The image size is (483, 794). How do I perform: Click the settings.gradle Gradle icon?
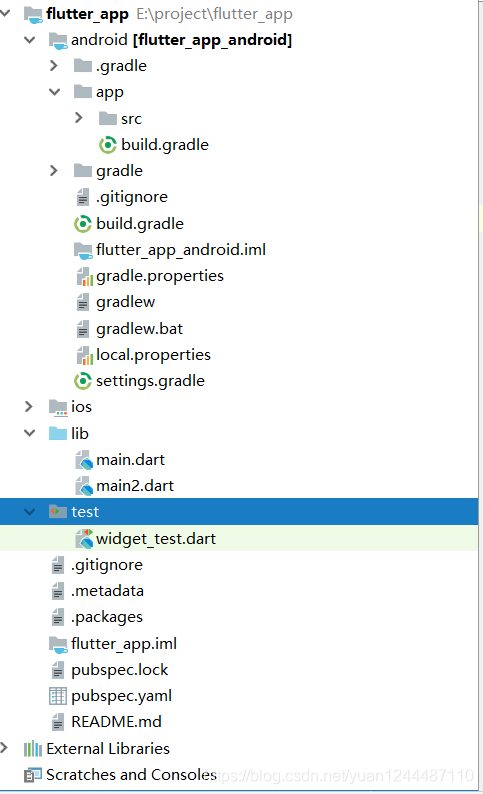[x=83, y=381]
